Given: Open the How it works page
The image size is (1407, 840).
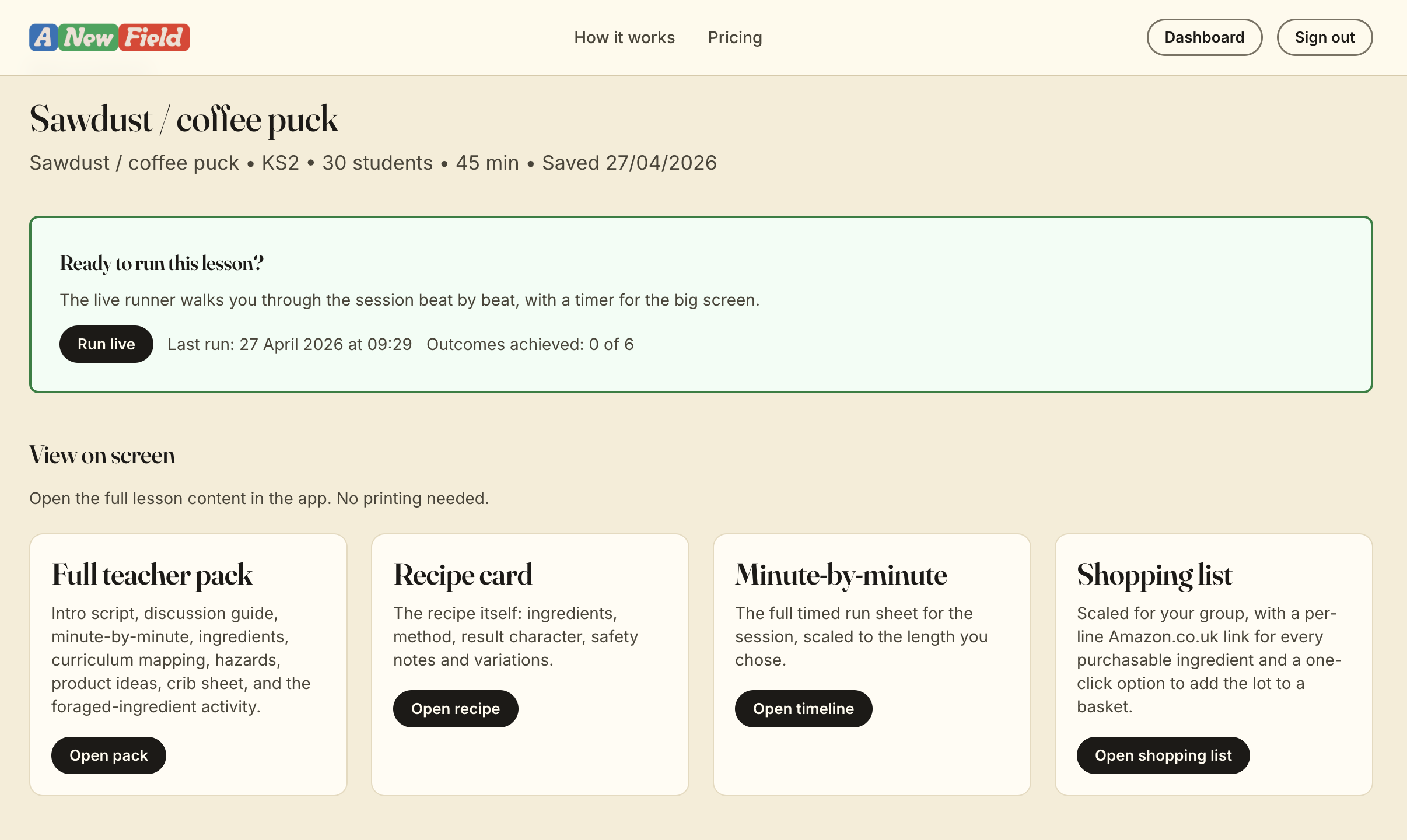Looking at the screenshot, I should coord(624,37).
